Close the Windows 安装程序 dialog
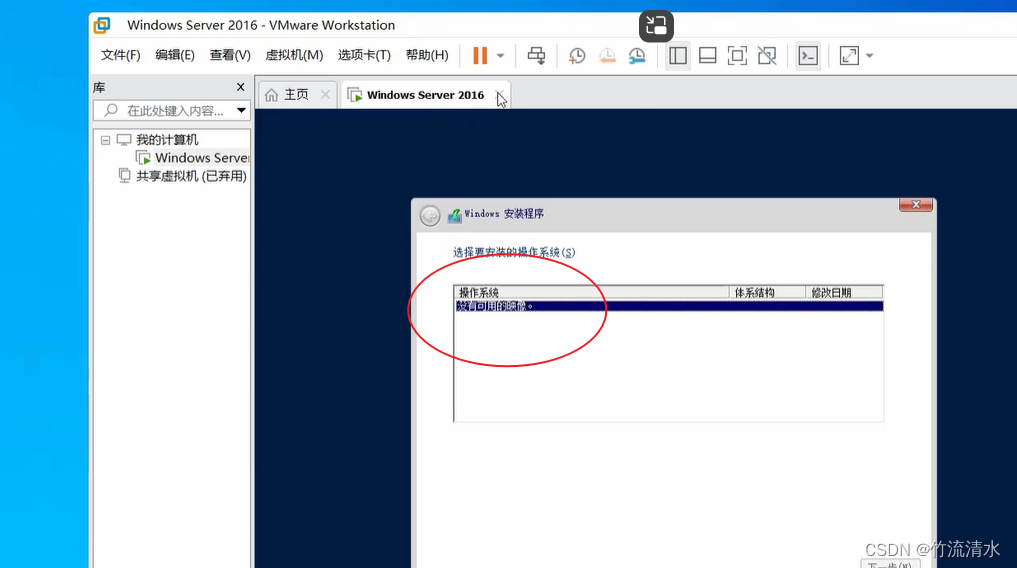Image resolution: width=1017 pixels, height=568 pixels. coord(916,205)
